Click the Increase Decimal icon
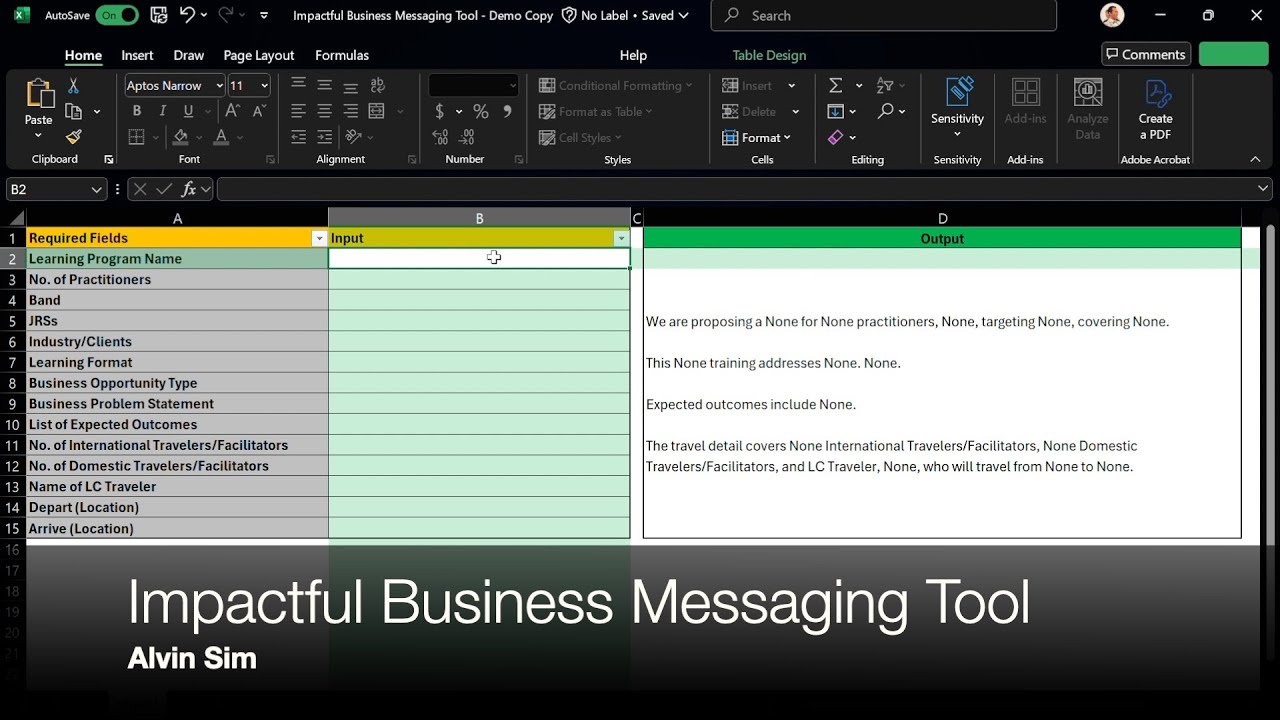The height and width of the screenshot is (720, 1280). pyautogui.click(x=440, y=137)
